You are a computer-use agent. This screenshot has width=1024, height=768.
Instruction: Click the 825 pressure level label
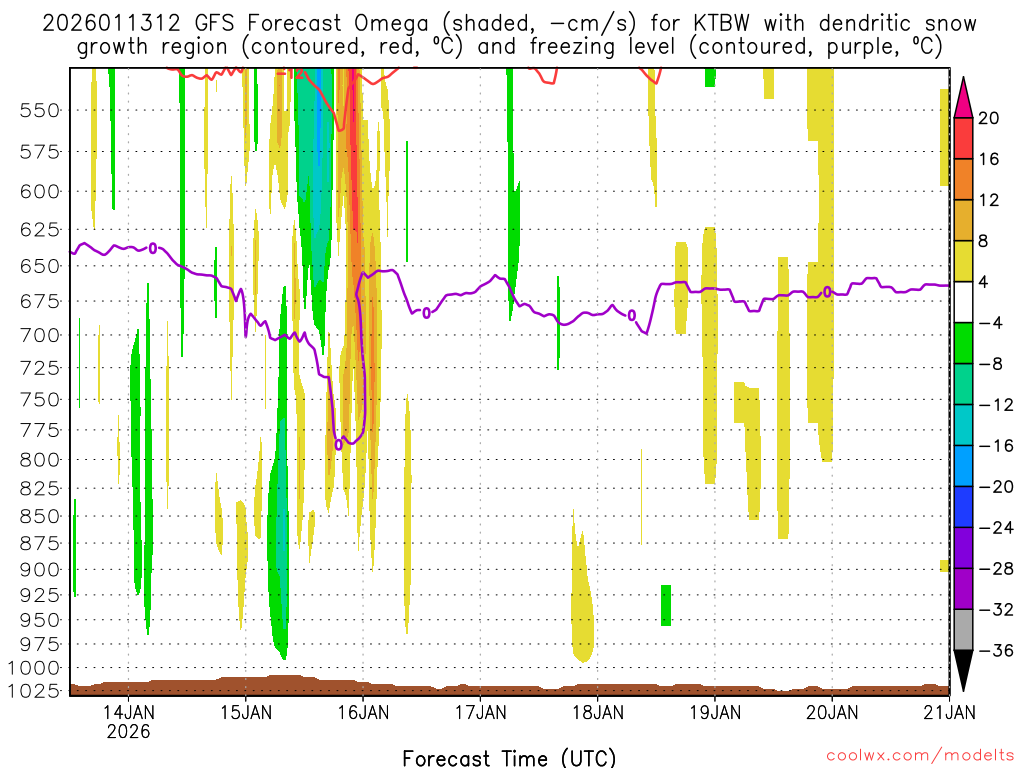(x=40, y=489)
